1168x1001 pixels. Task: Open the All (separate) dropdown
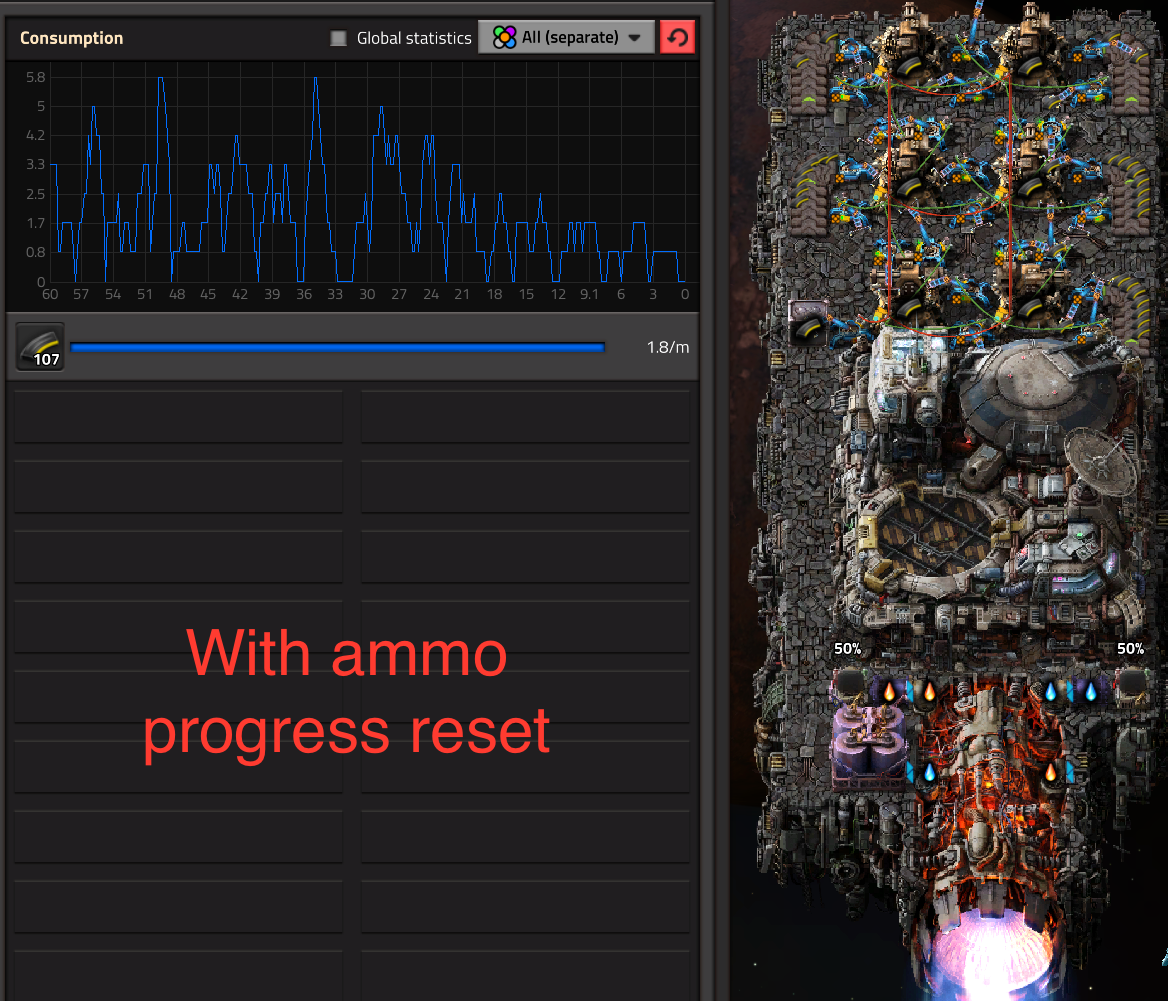click(x=566, y=37)
